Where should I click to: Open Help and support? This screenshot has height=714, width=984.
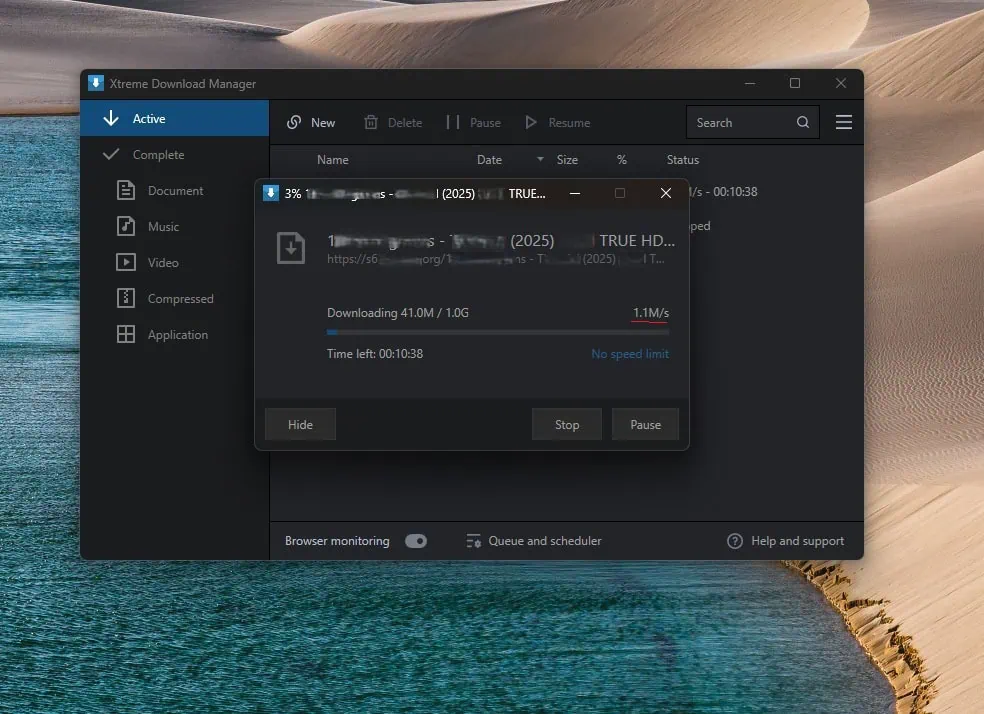(786, 541)
